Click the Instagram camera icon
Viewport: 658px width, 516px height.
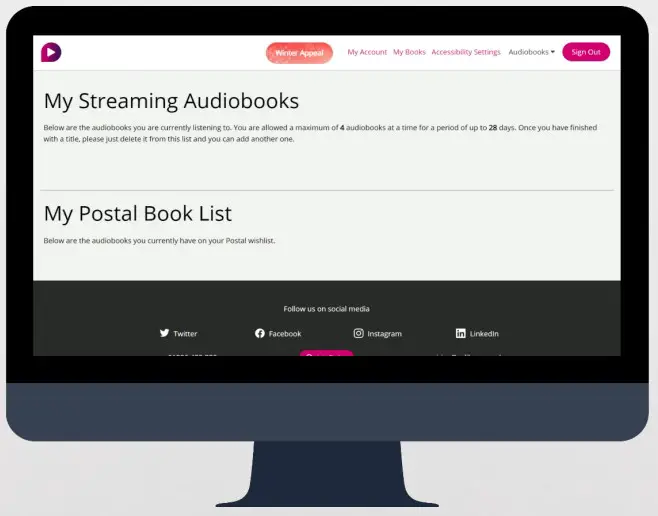358,333
